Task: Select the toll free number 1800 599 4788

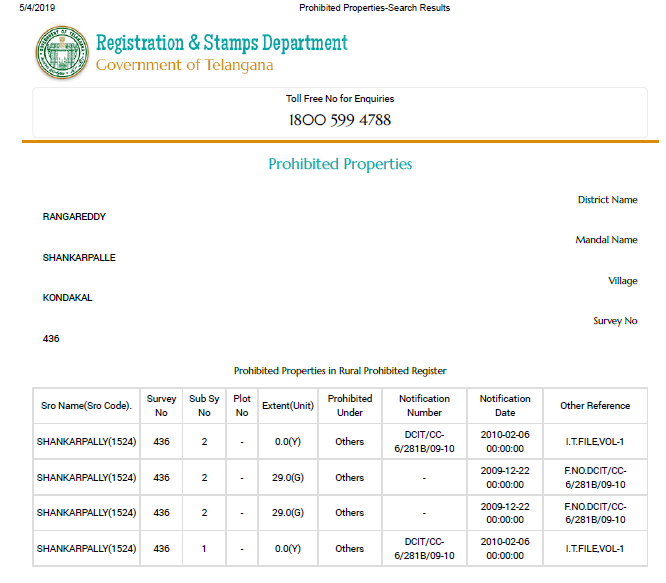Action: [340, 120]
